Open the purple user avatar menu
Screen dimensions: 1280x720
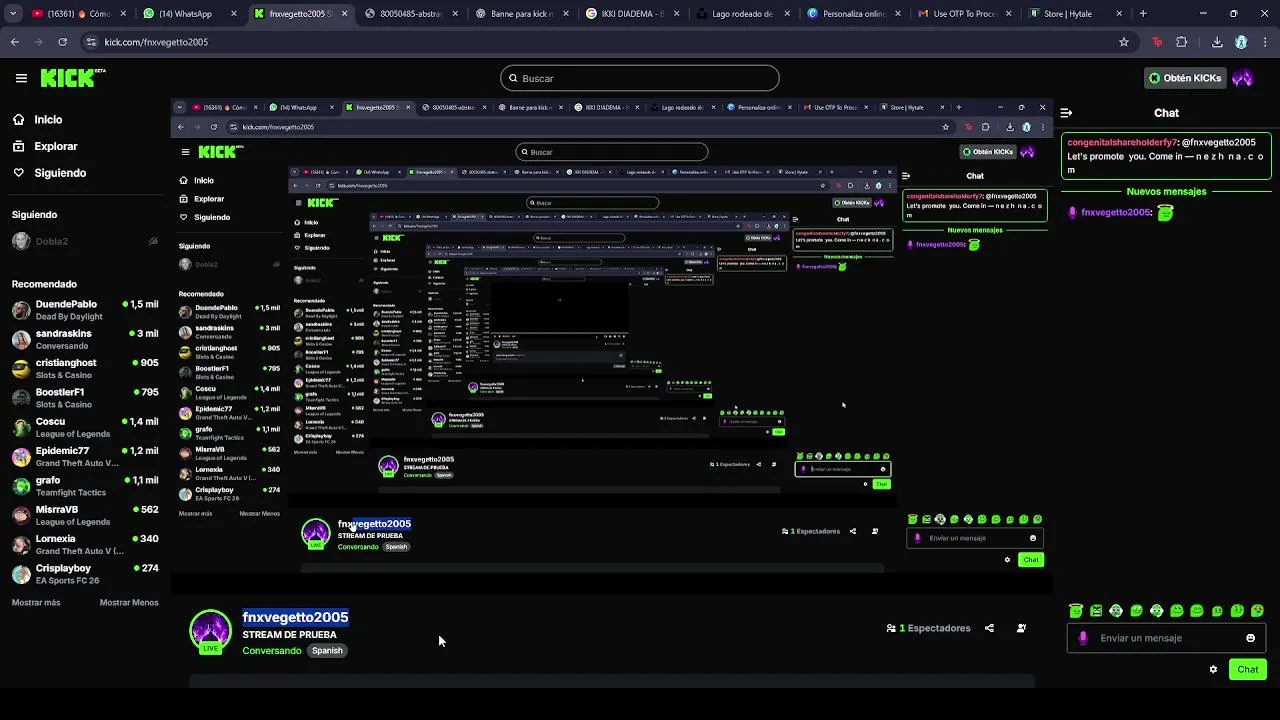pos(1243,78)
